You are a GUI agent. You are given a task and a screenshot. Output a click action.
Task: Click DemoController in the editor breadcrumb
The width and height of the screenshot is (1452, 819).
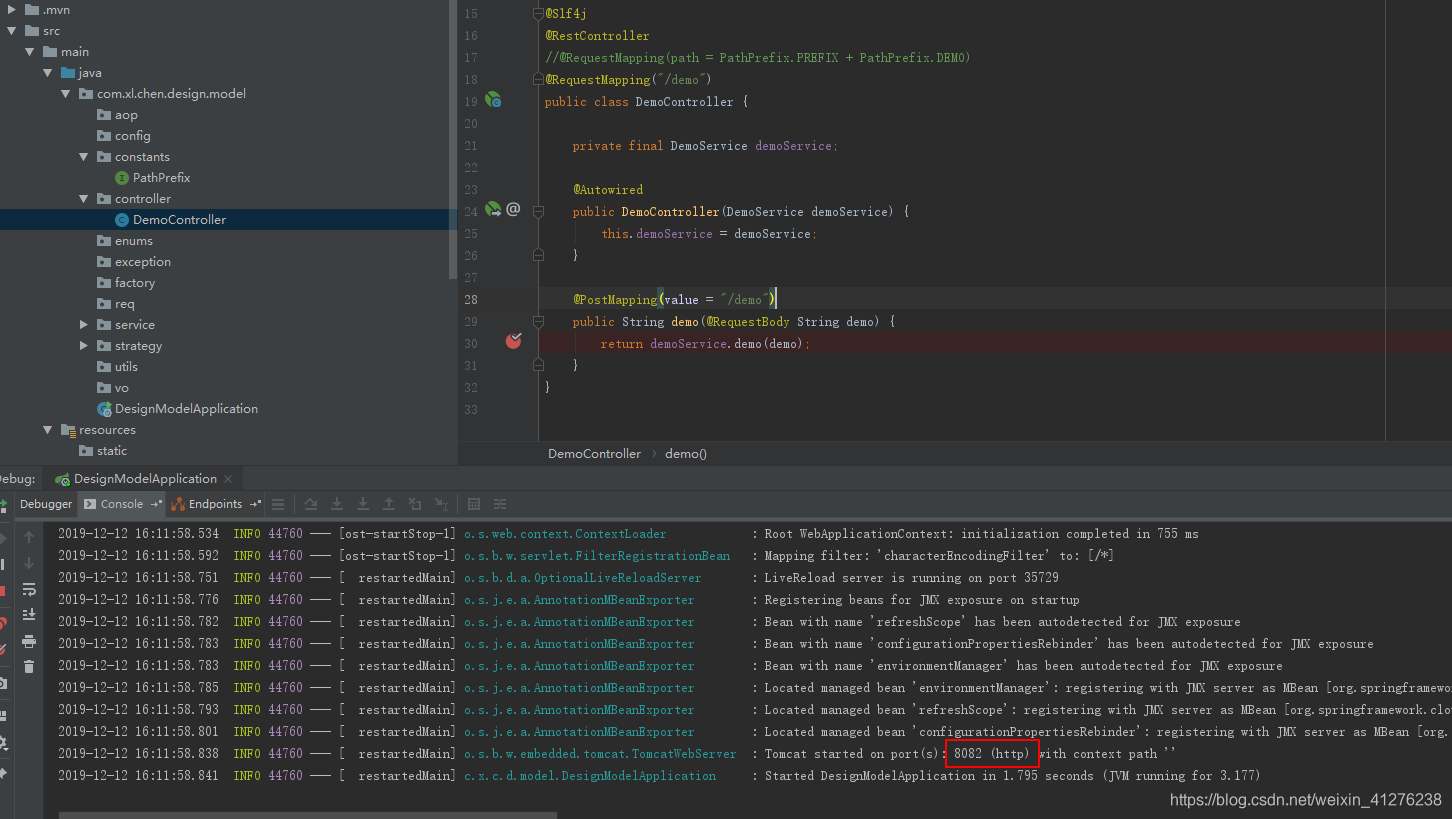[x=594, y=453]
